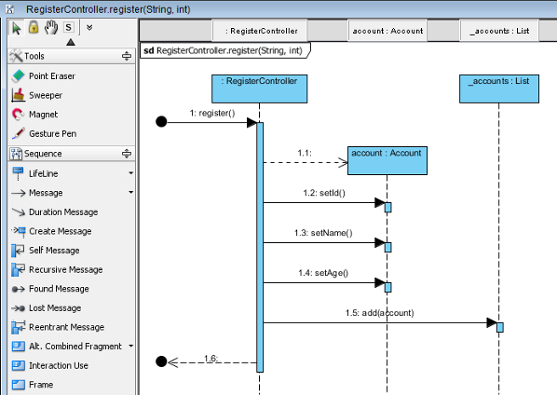
Task: Click the found message start dot
Action: tap(161, 121)
